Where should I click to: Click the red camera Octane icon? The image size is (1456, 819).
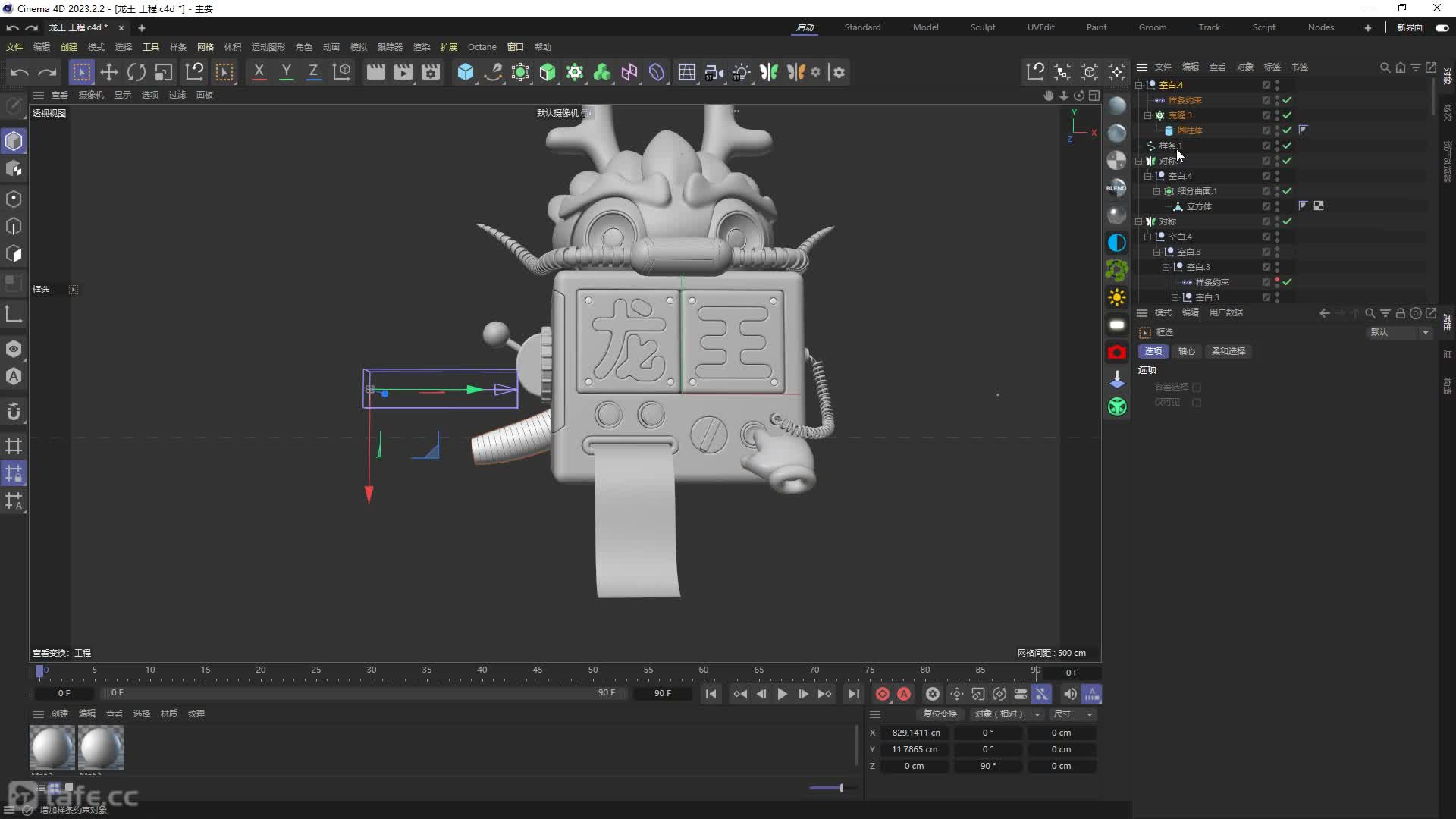tap(1117, 352)
